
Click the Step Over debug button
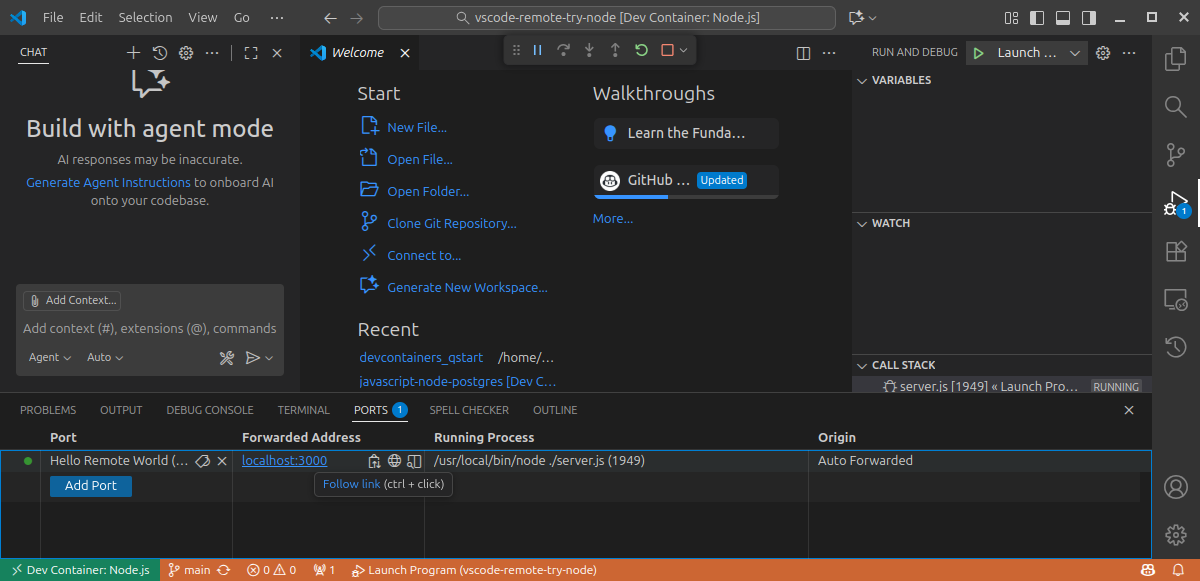563,50
